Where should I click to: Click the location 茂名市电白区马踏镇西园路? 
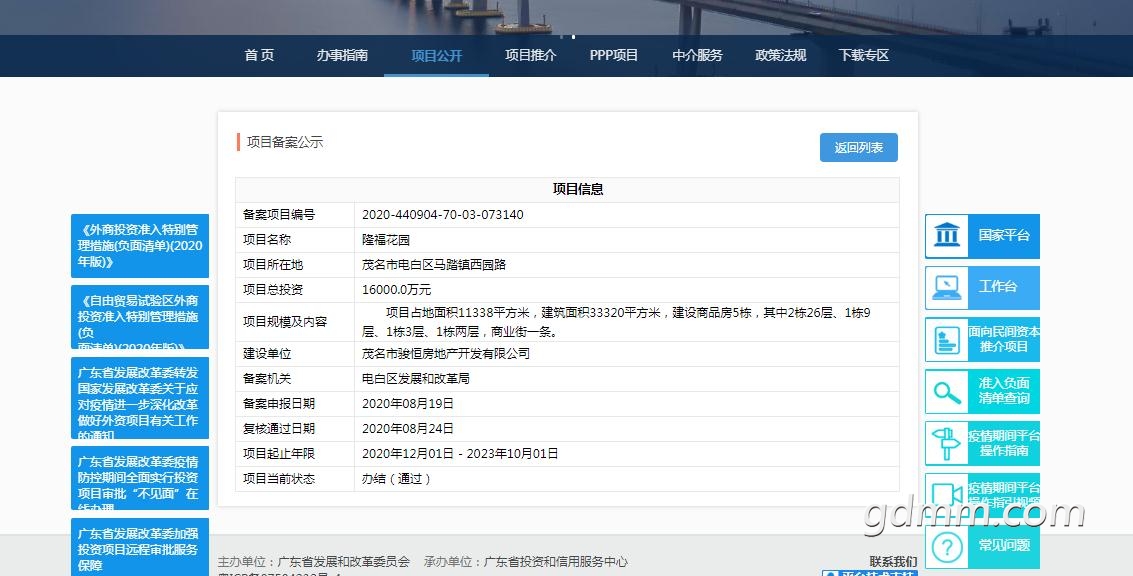pyautogui.click(x=434, y=265)
